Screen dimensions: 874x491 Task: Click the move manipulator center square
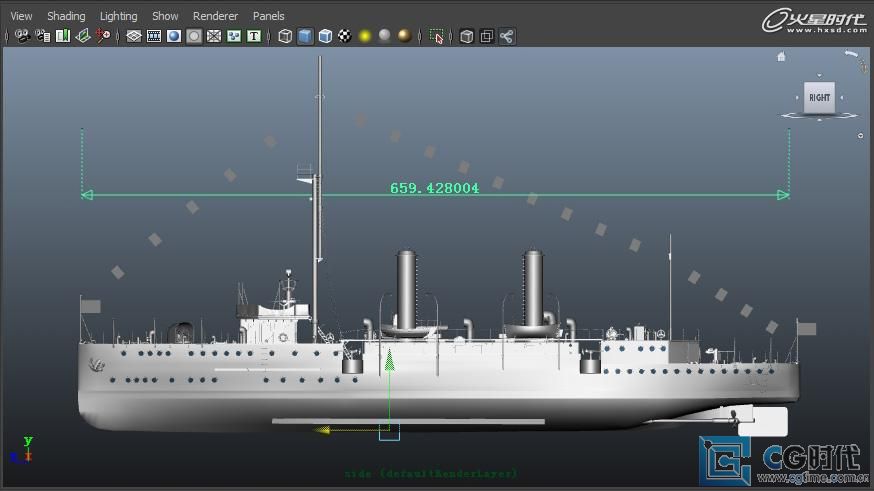pos(389,432)
